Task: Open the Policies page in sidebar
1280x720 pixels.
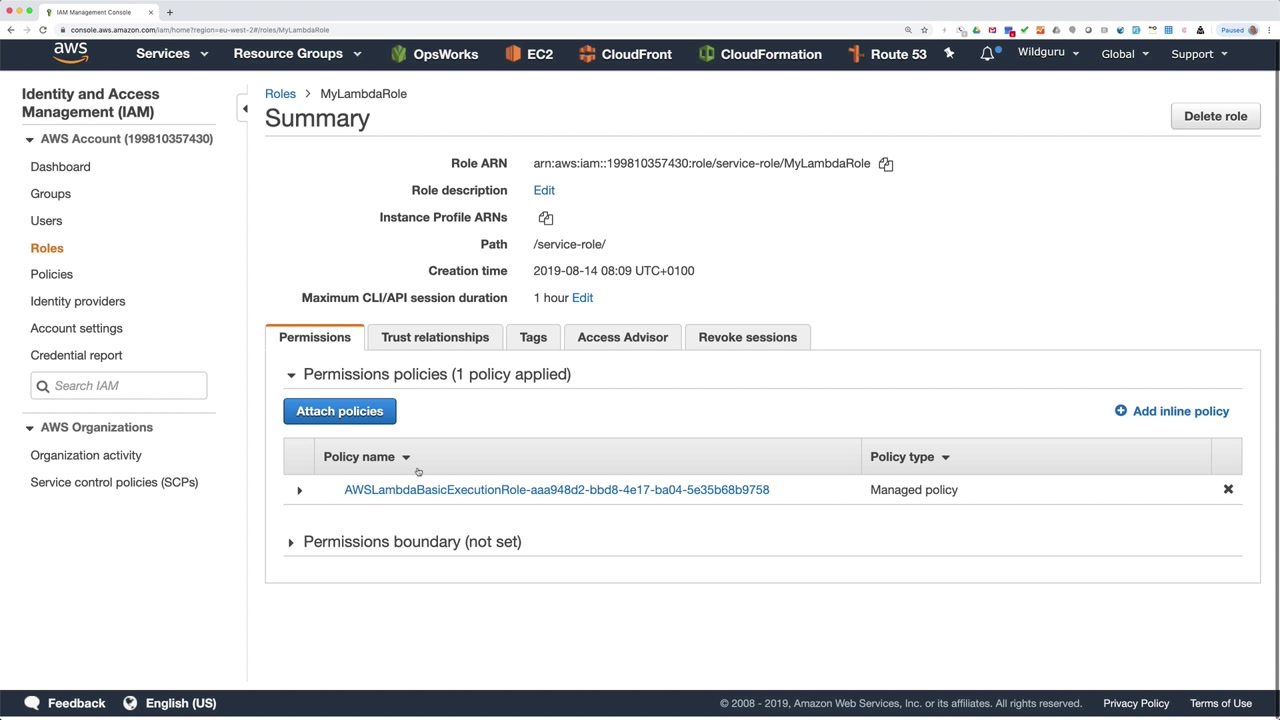Action: 51,274
